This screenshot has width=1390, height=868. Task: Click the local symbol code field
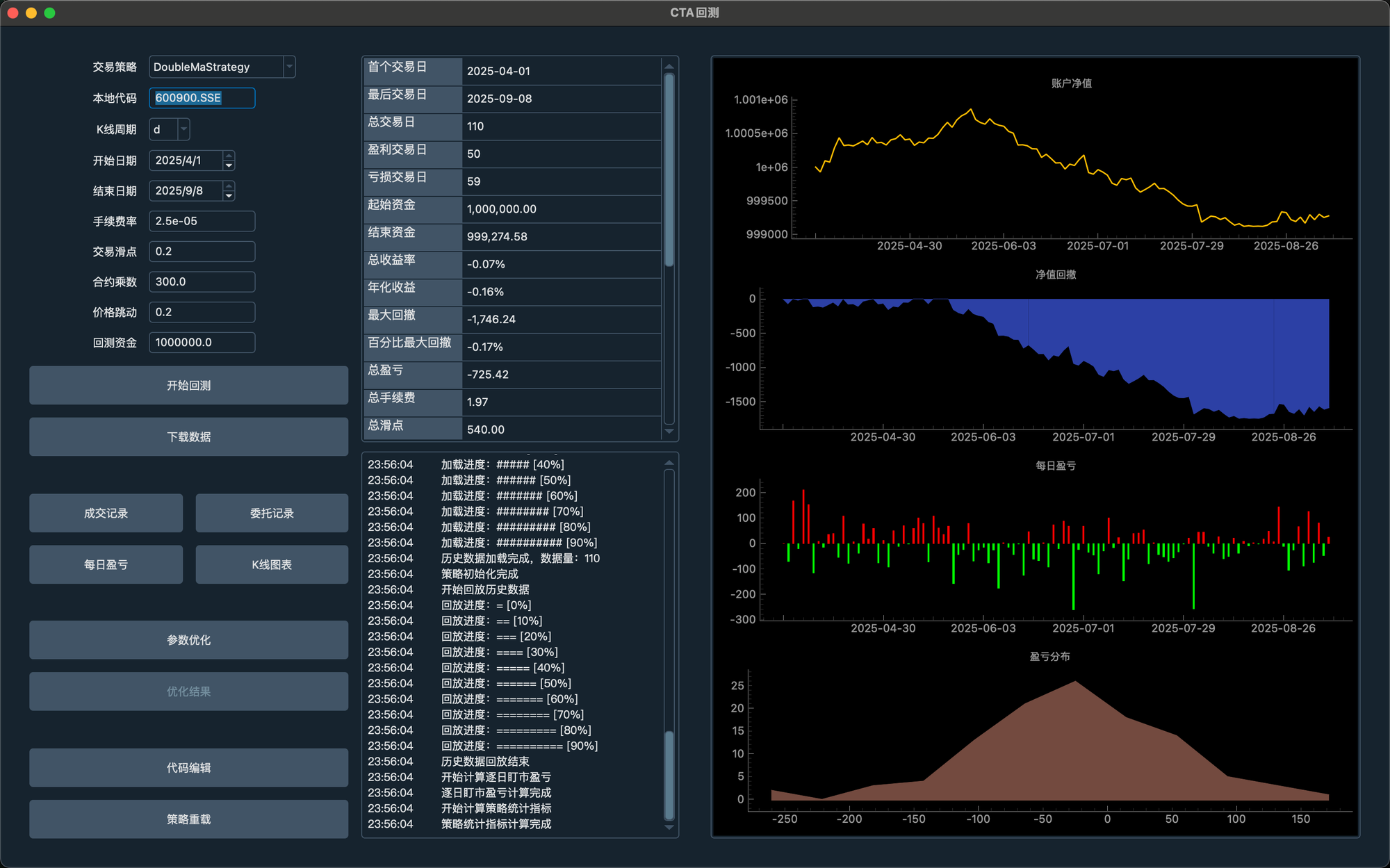click(202, 98)
